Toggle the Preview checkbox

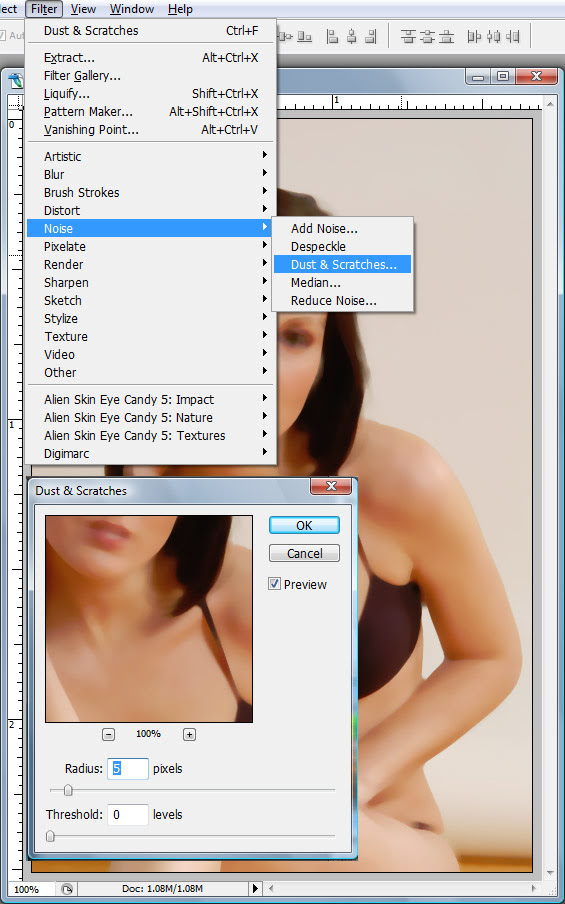pyautogui.click(x=274, y=584)
